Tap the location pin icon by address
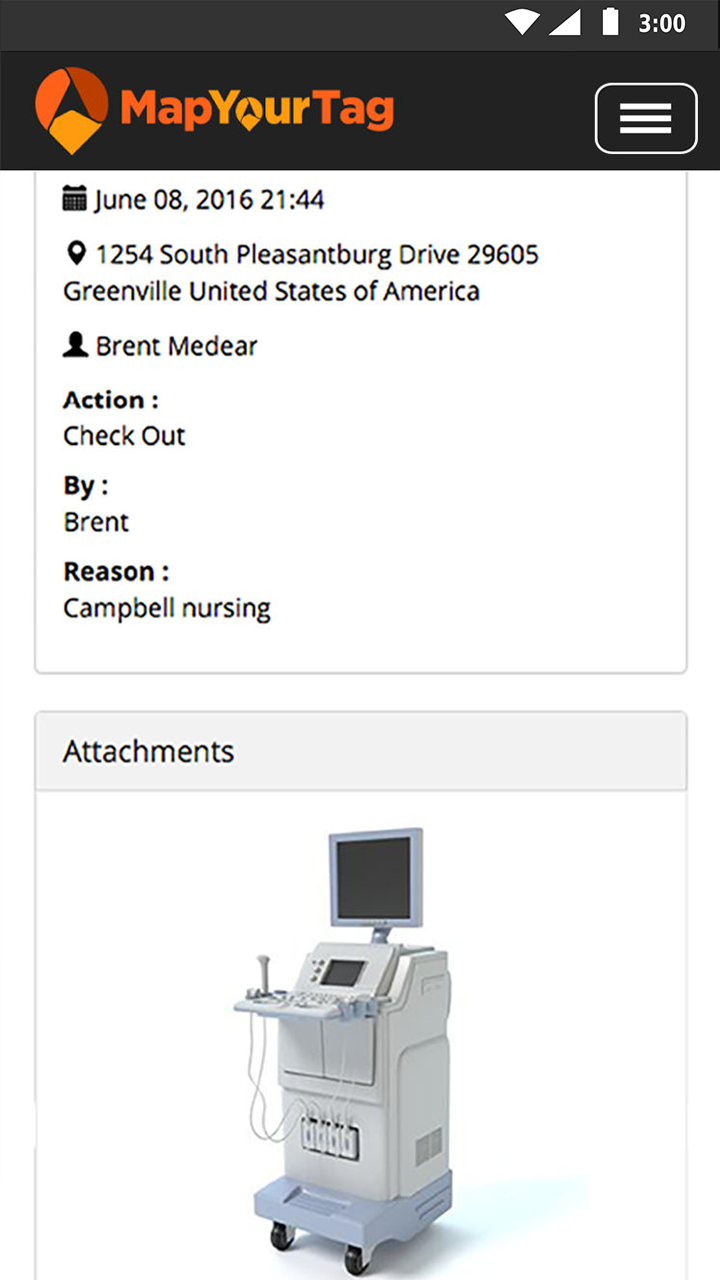The image size is (720, 1280). tap(76, 253)
